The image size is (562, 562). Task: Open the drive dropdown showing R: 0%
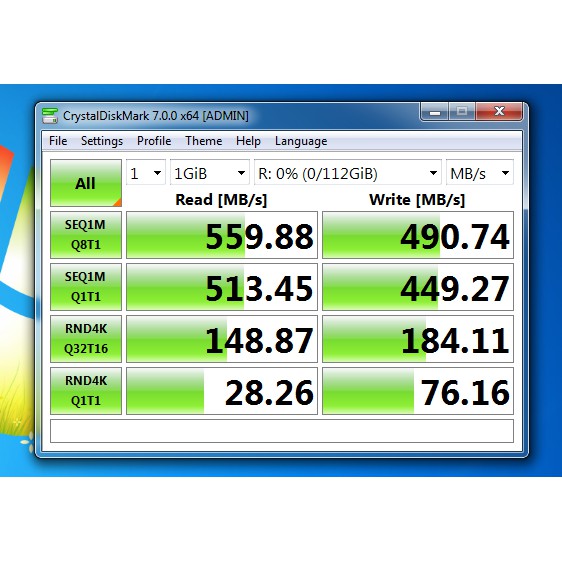[348, 173]
